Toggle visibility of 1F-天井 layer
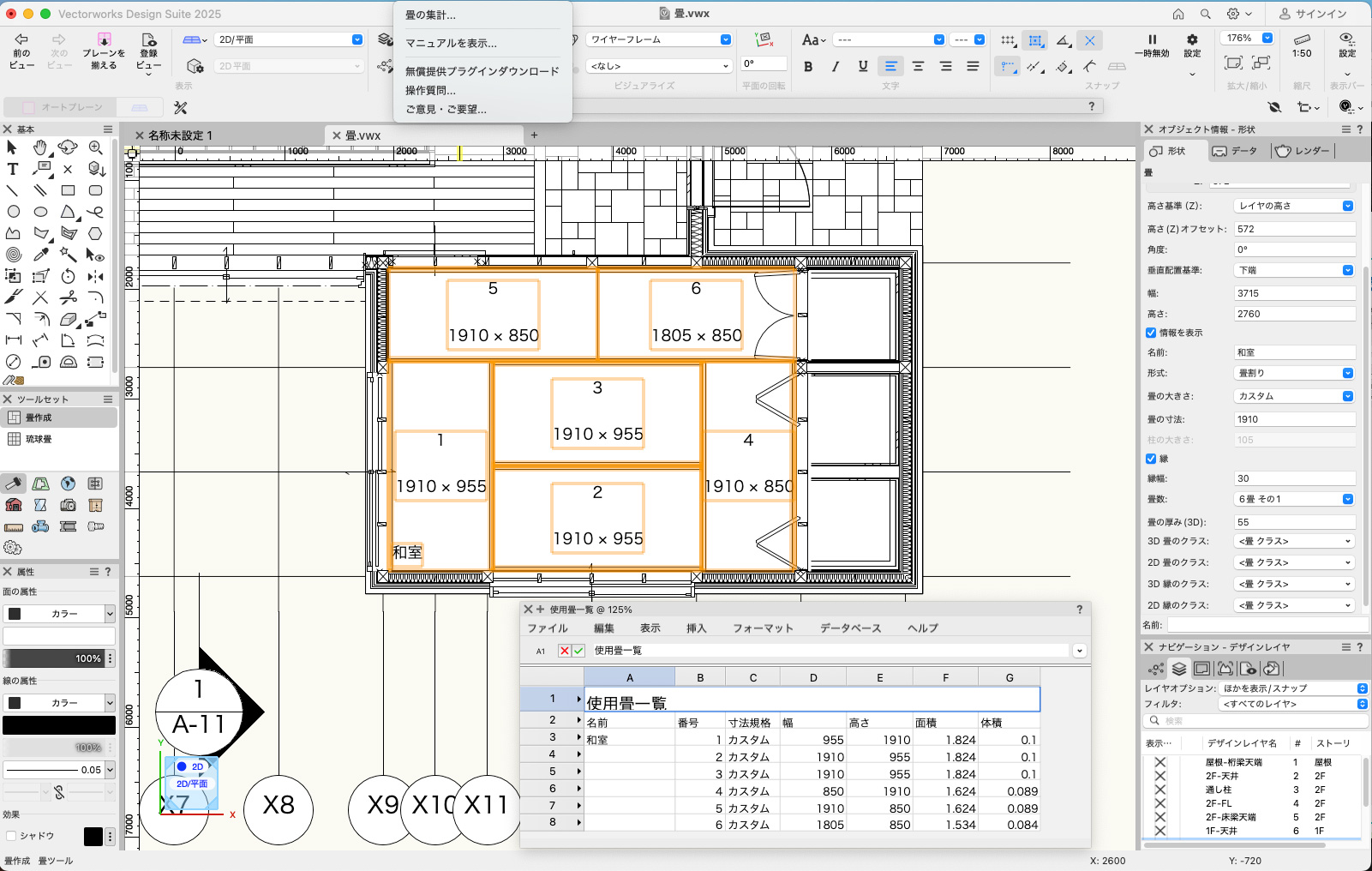This screenshot has height=871, width=1372. tap(1159, 831)
